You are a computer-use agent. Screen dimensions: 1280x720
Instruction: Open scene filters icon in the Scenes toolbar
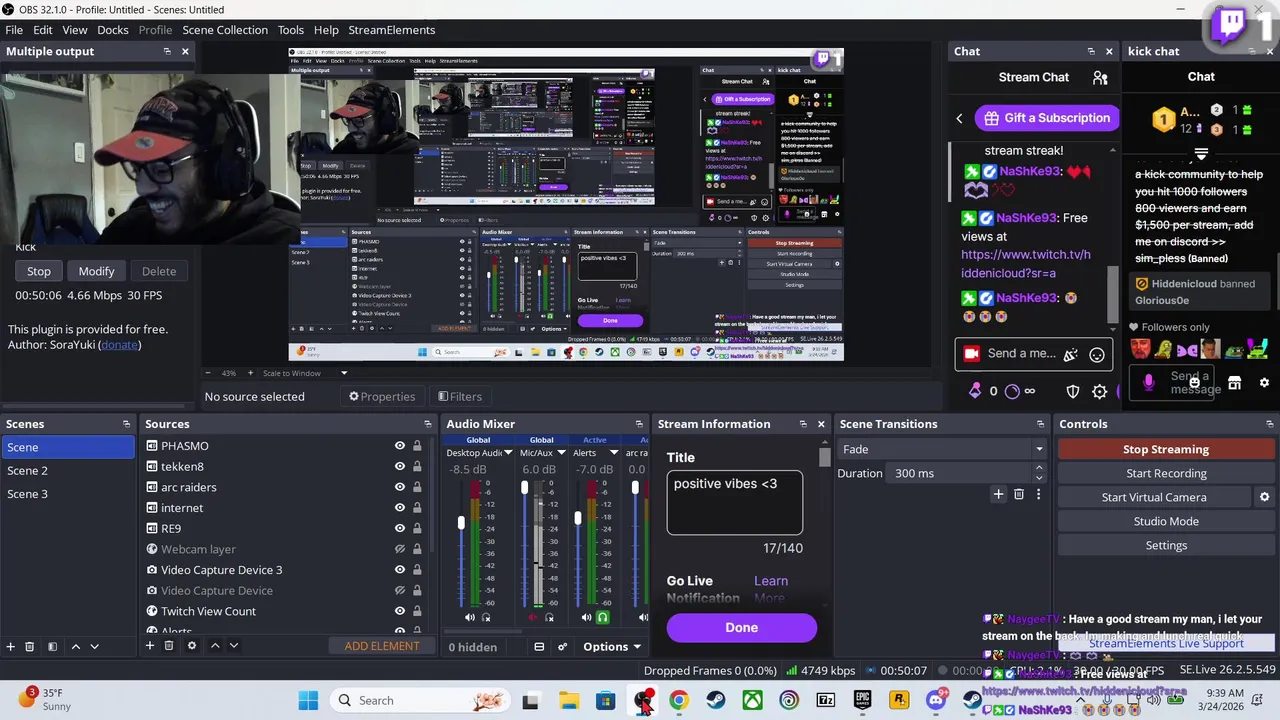point(52,646)
